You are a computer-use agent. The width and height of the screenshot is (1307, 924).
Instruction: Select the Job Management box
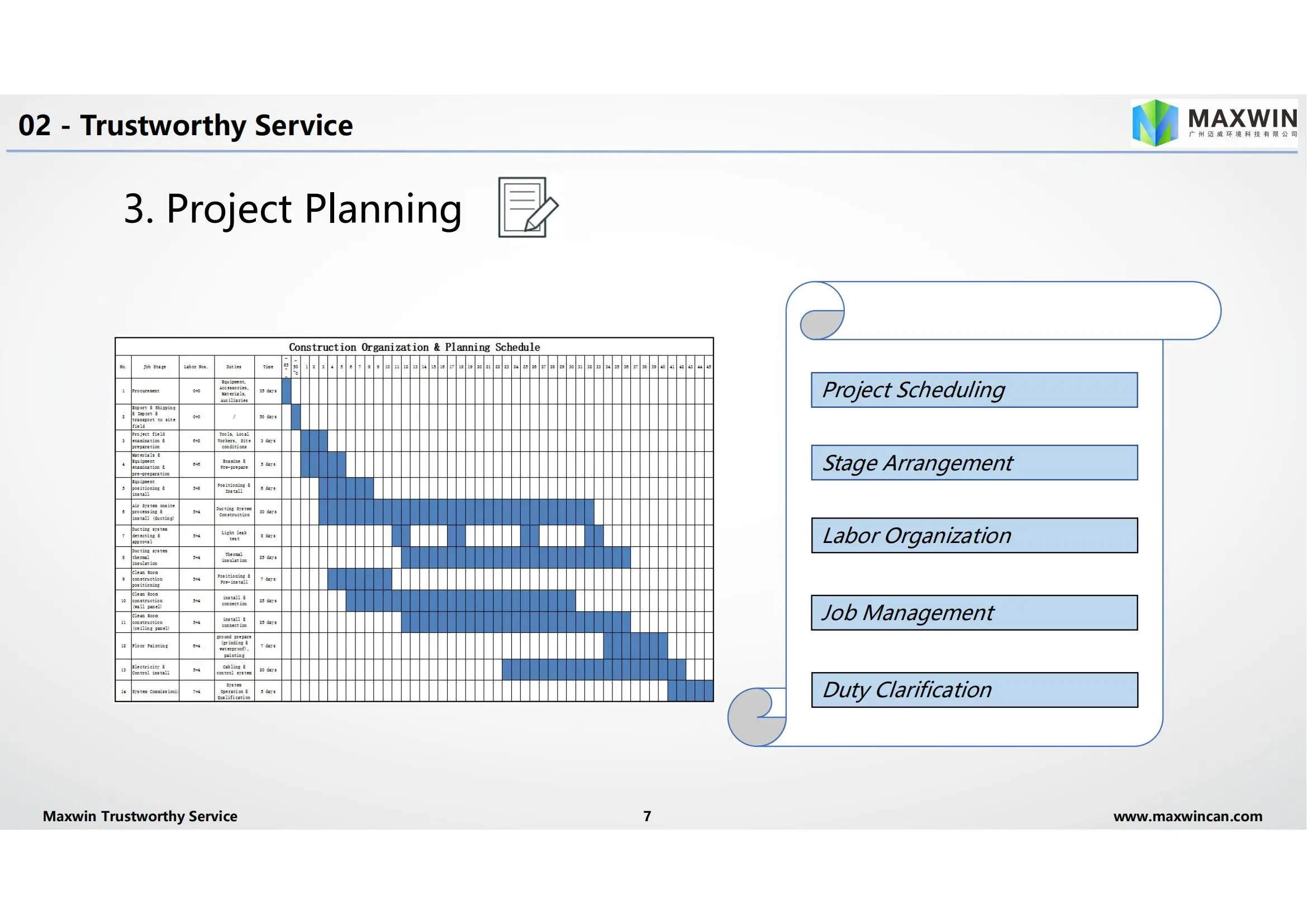[x=975, y=613]
